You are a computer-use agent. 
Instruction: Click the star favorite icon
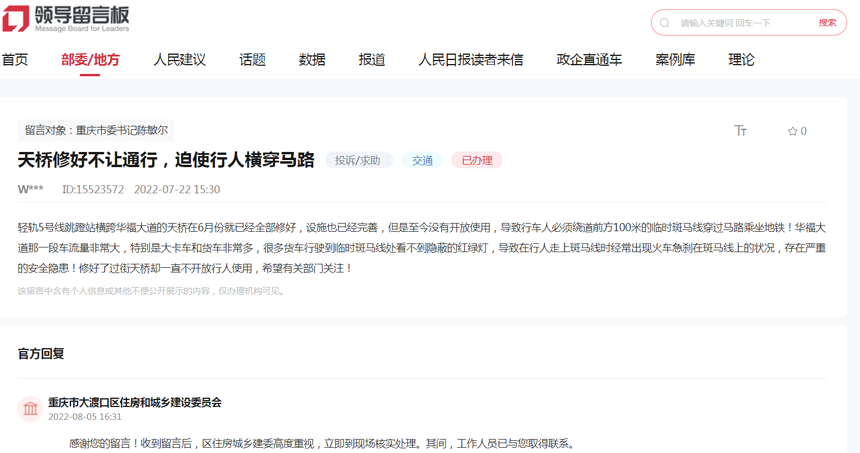coord(792,131)
